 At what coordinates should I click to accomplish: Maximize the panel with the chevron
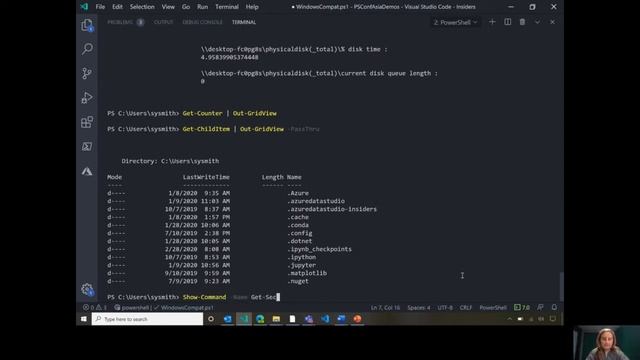(x=537, y=22)
